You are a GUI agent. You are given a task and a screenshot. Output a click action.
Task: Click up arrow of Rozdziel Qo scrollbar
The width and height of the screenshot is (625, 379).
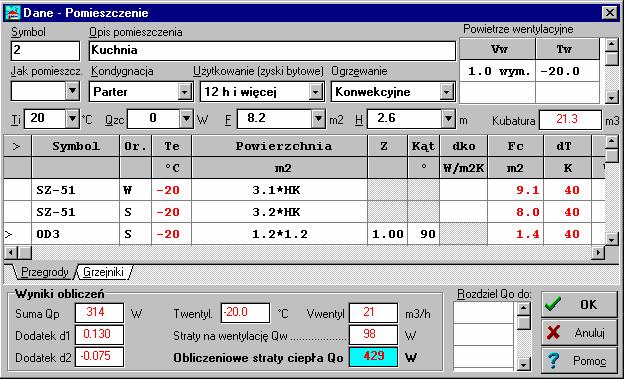(x=524, y=308)
